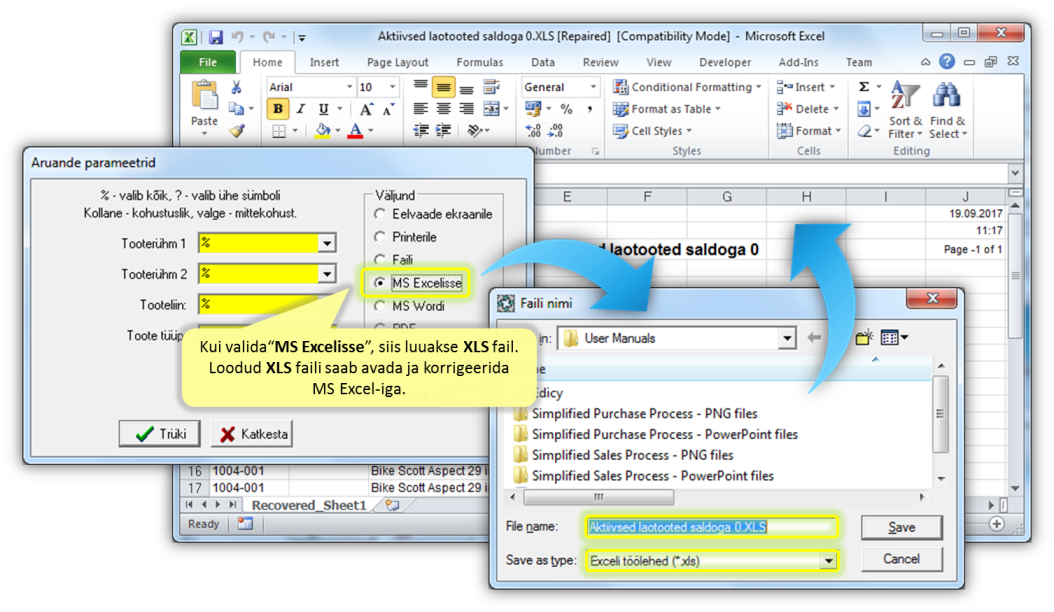Switch to the Insert ribbon tab
Image resolution: width=1054 pixels, height=612 pixels.
tap(324, 62)
